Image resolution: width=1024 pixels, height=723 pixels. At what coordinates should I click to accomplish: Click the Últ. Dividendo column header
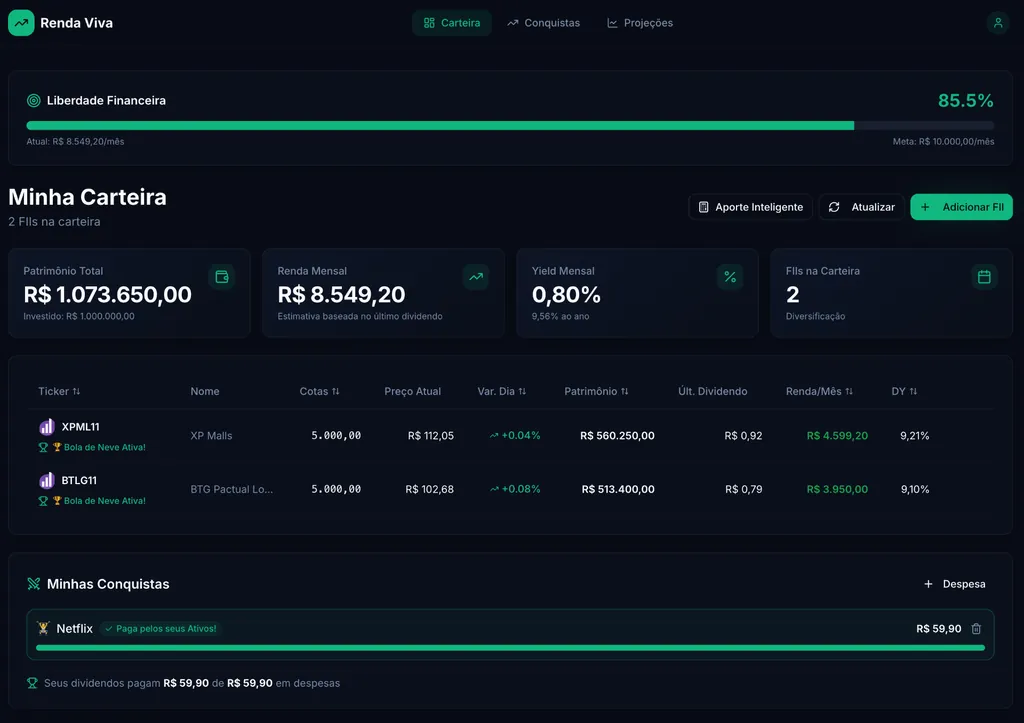(x=712, y=391)
